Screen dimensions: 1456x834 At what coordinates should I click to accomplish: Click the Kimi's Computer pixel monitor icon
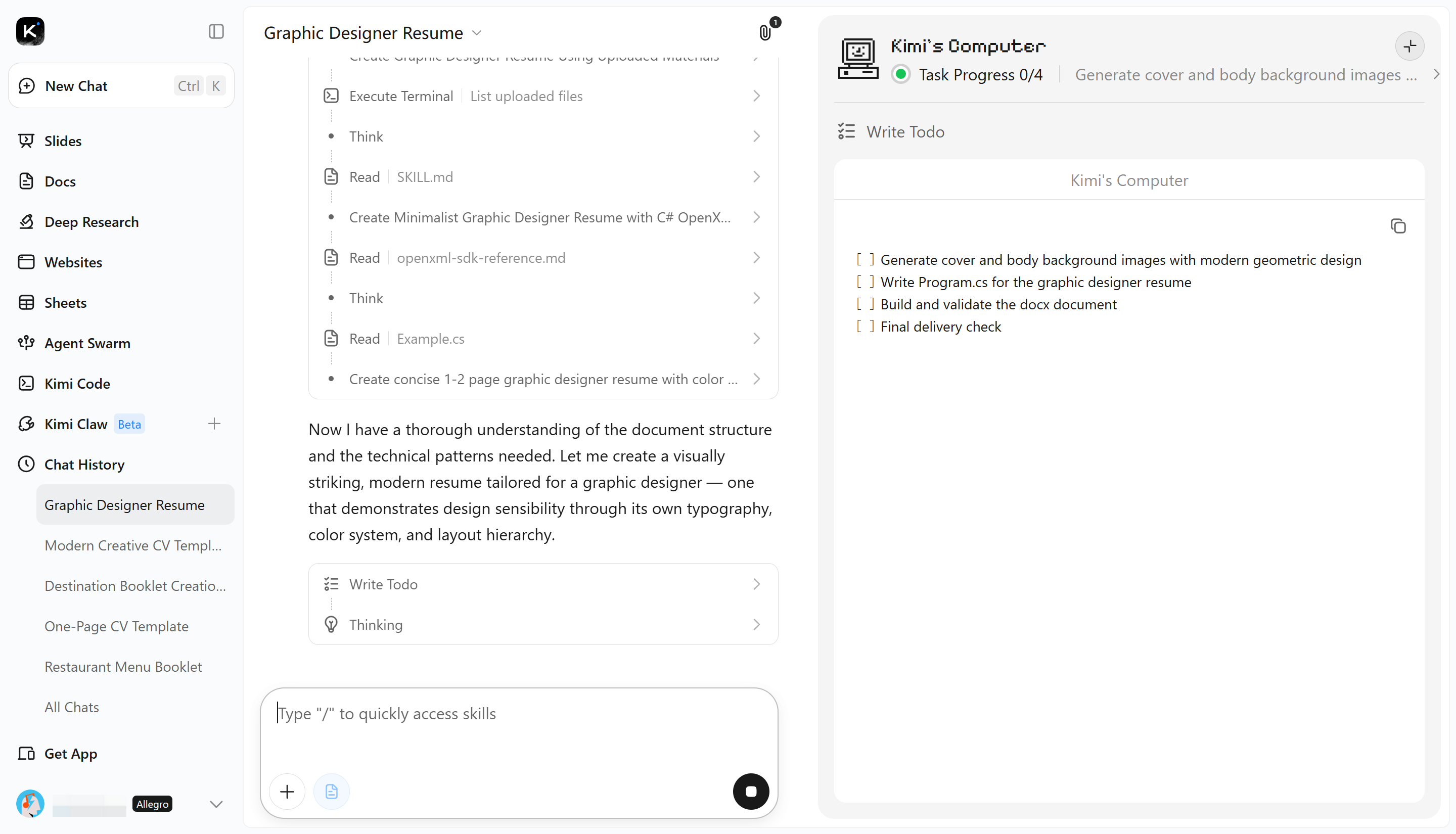click(x=858, y=59)
